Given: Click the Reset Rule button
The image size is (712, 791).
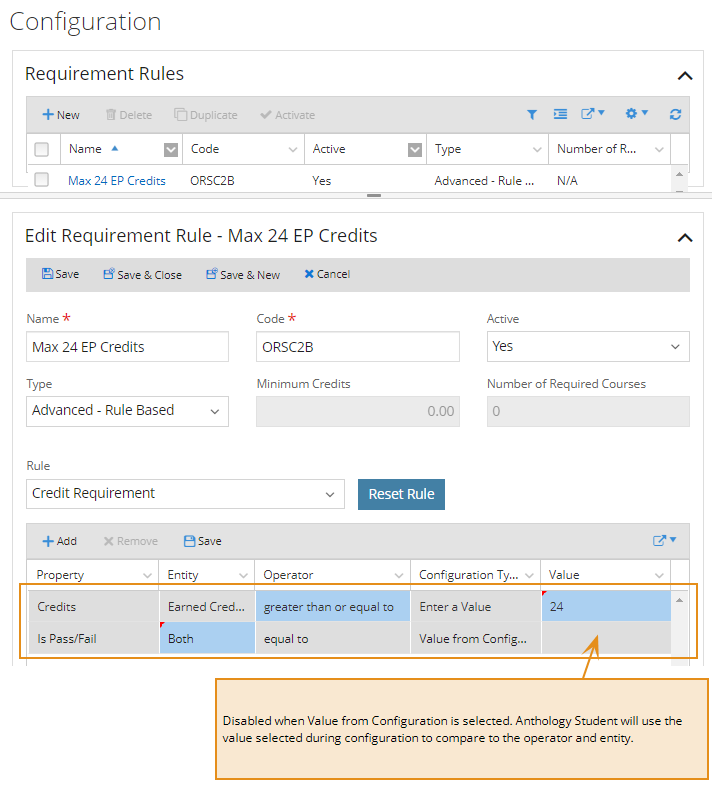Looking at the screenshot, I should pos(401,494).
